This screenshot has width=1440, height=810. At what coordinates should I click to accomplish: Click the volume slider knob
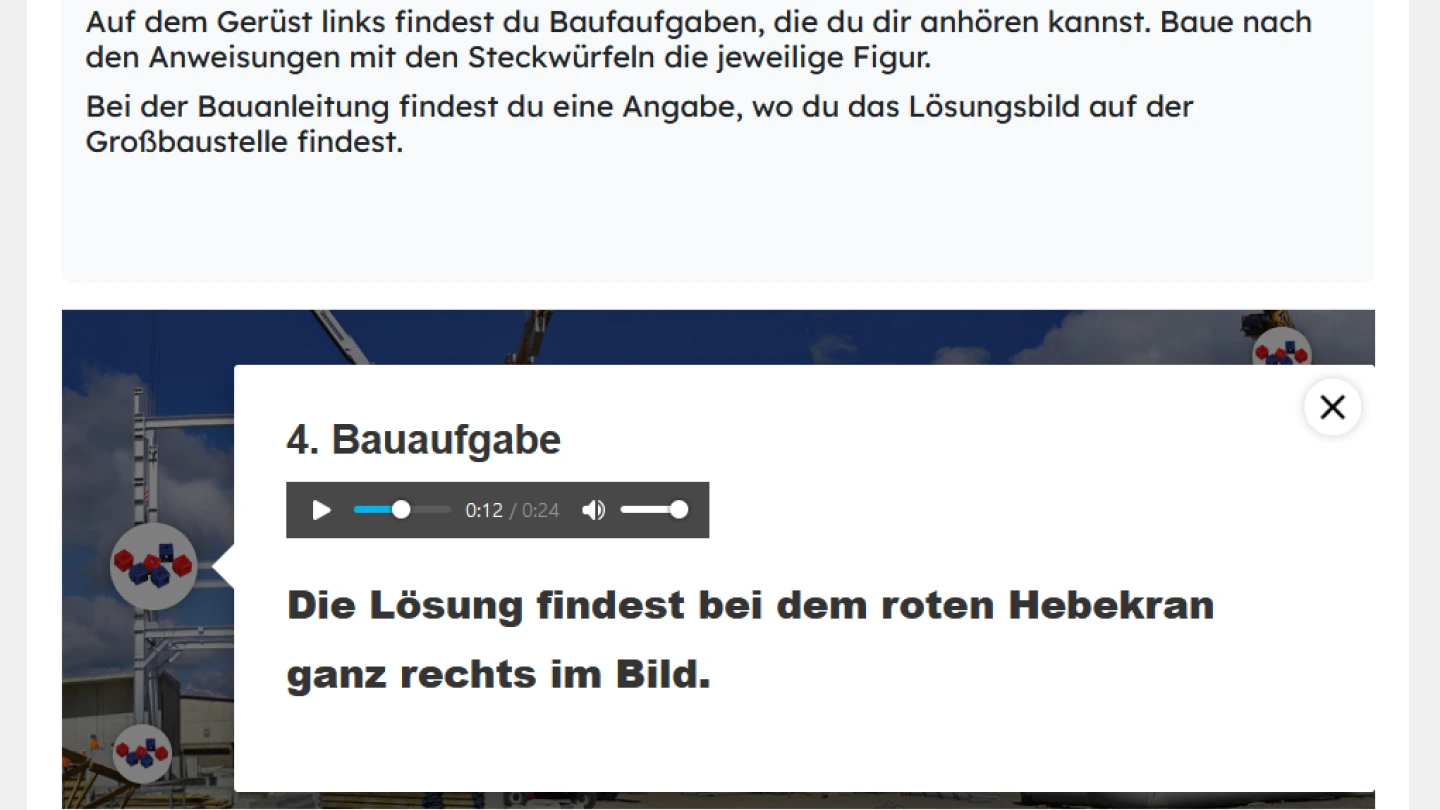[x=679, y=510]
